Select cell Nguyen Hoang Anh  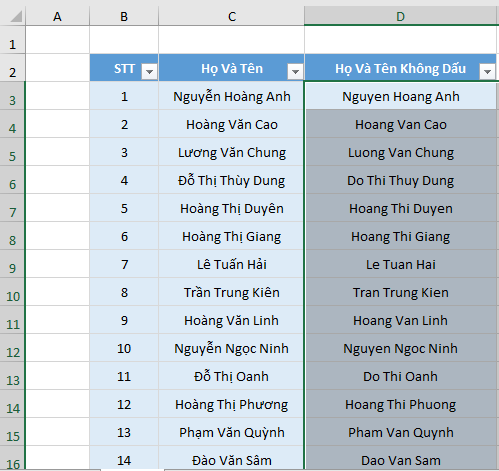tap(401, 96)
